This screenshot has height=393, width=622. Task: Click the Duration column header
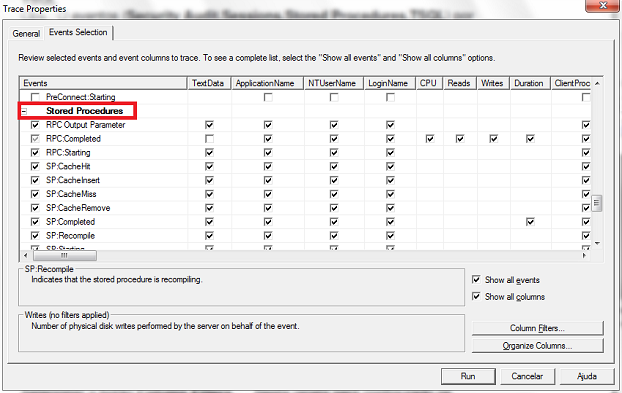click(x=530, y=83)
